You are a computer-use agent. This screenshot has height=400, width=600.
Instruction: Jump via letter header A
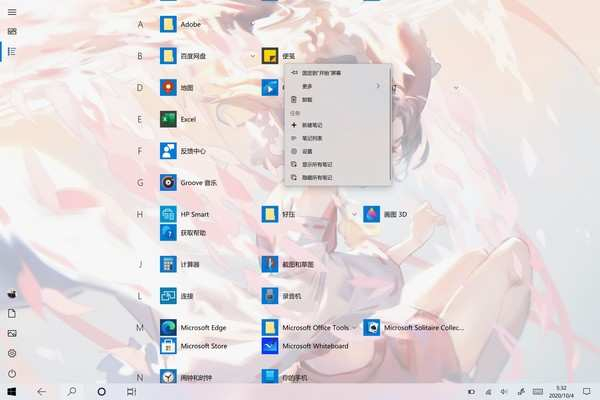click(x=140, y=24)
